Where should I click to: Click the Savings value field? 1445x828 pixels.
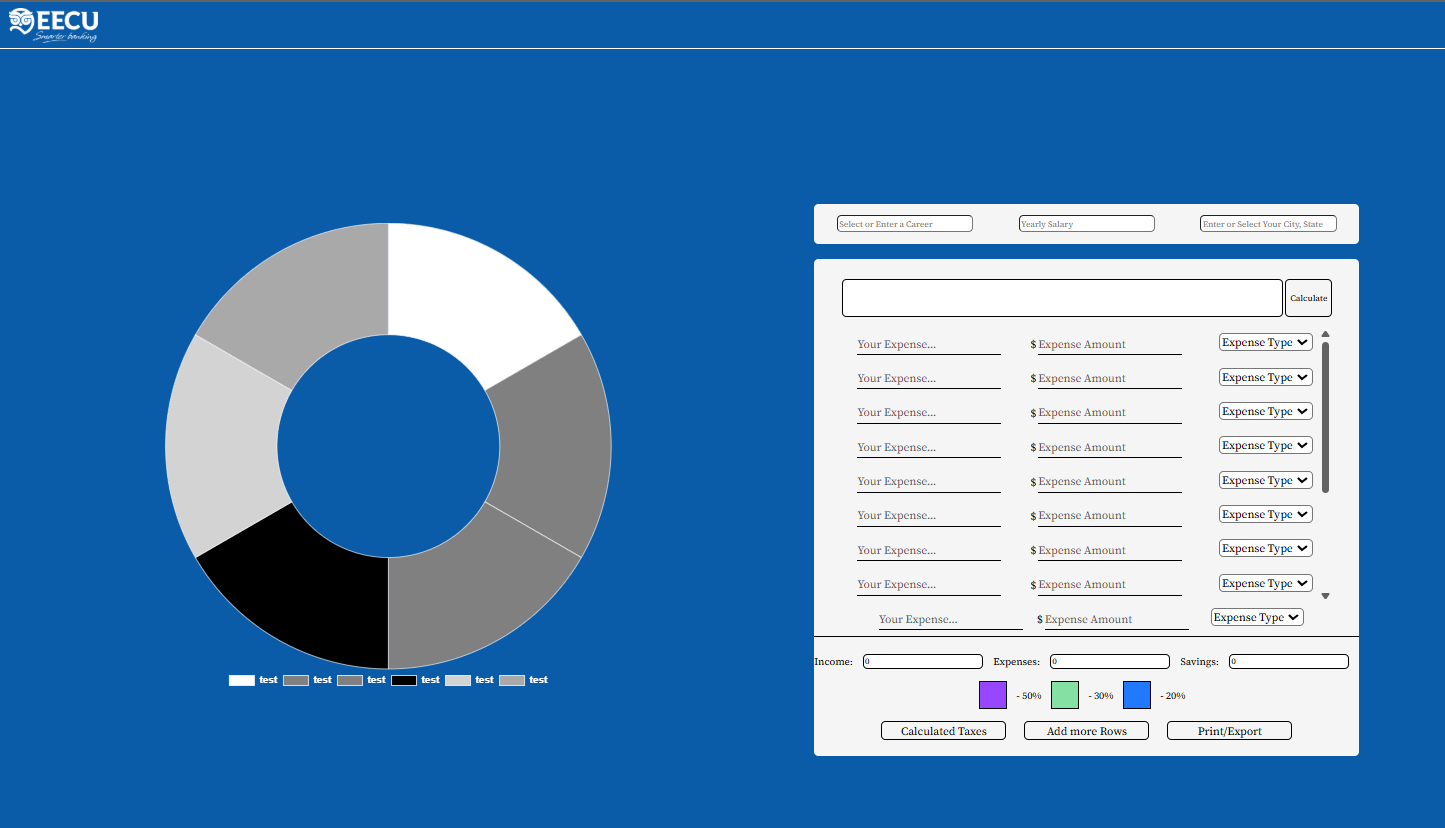(1289, 661)
